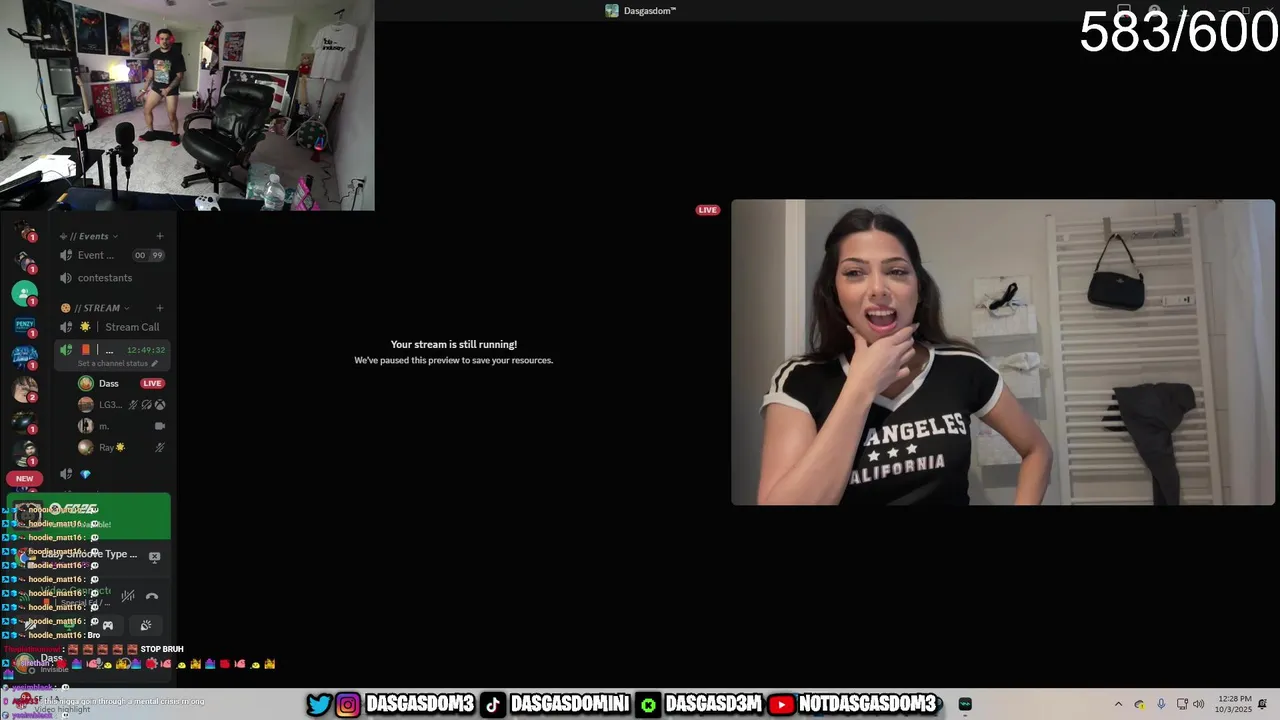Click the Xbox icon next to LG3...

(x=160, y=405)
